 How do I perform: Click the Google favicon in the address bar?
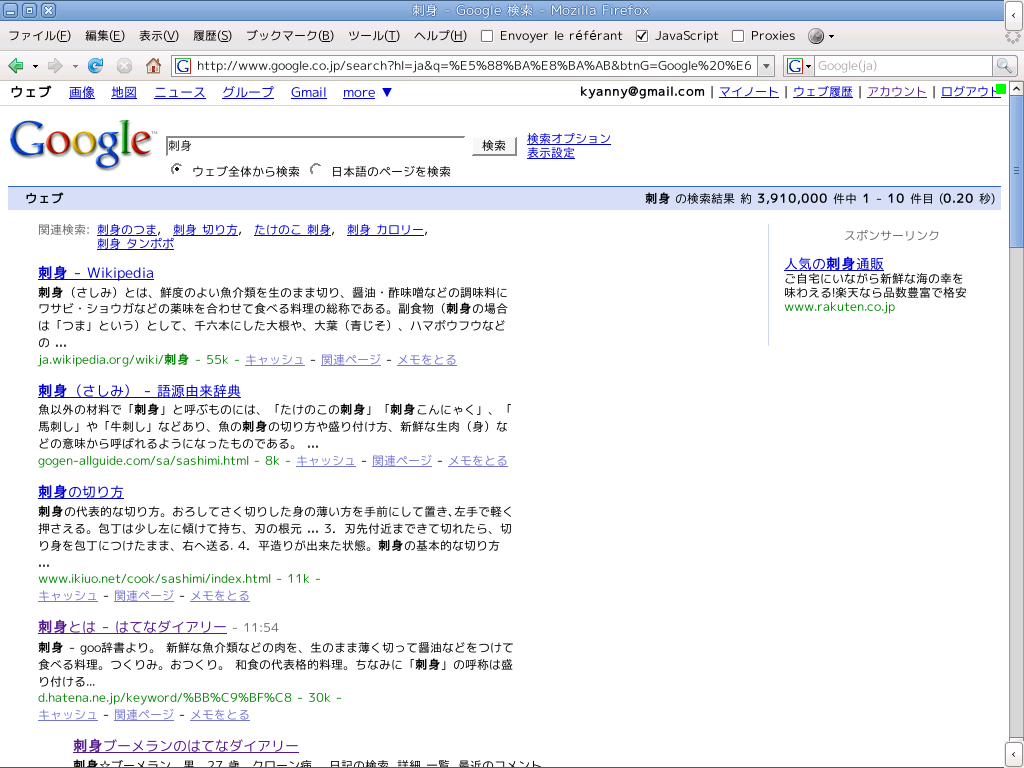coord(181,64)
